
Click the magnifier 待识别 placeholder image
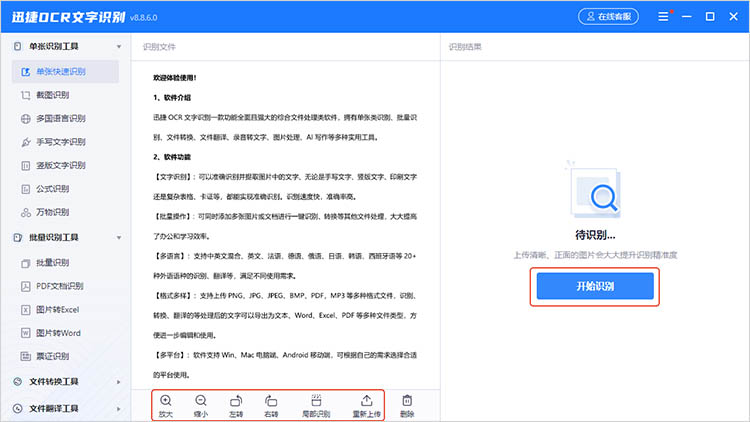[595, 190]
